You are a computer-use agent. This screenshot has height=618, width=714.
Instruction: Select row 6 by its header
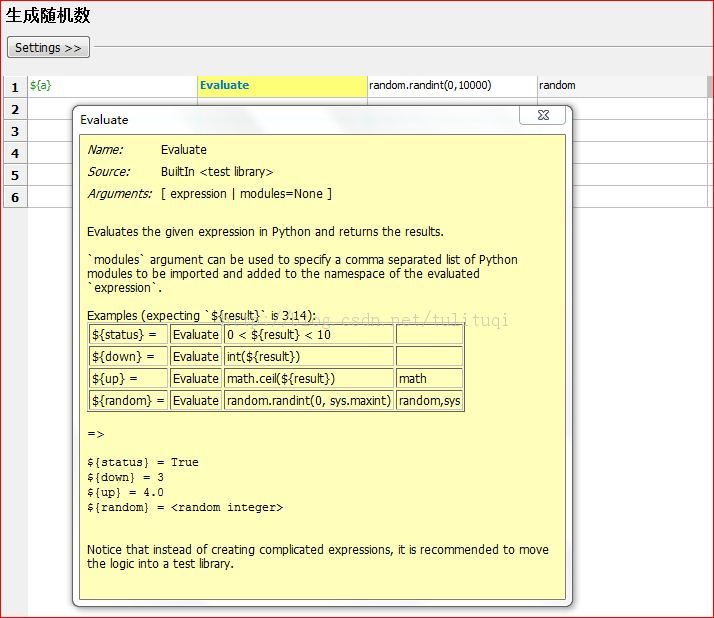click(x=15, y=197)
